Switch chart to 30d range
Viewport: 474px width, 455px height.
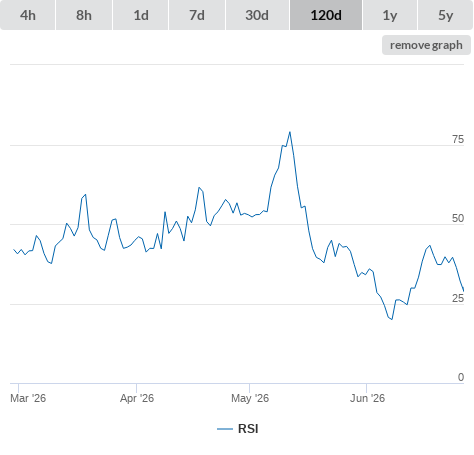257,15
